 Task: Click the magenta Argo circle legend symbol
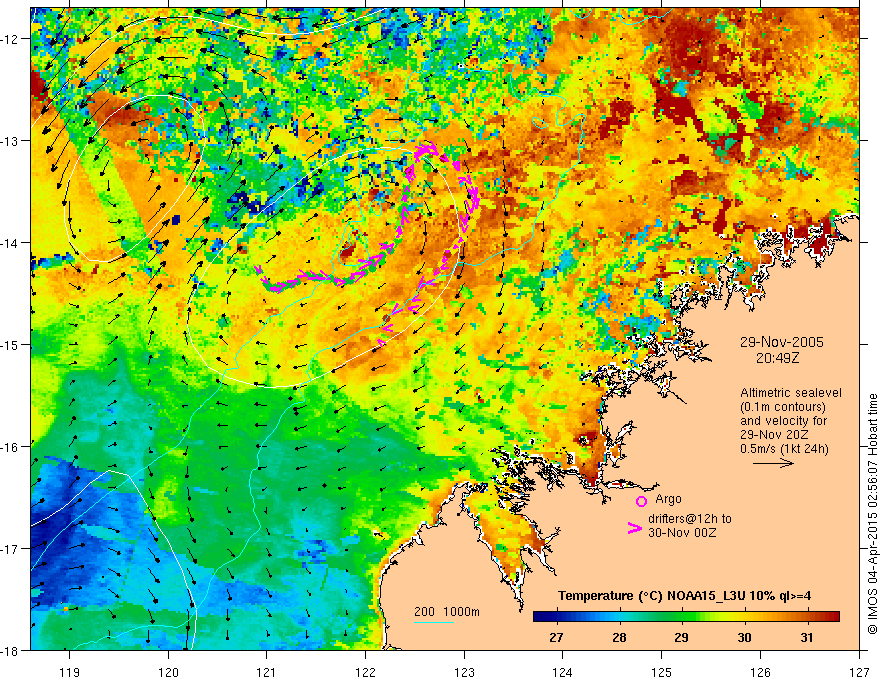(641, 501)
